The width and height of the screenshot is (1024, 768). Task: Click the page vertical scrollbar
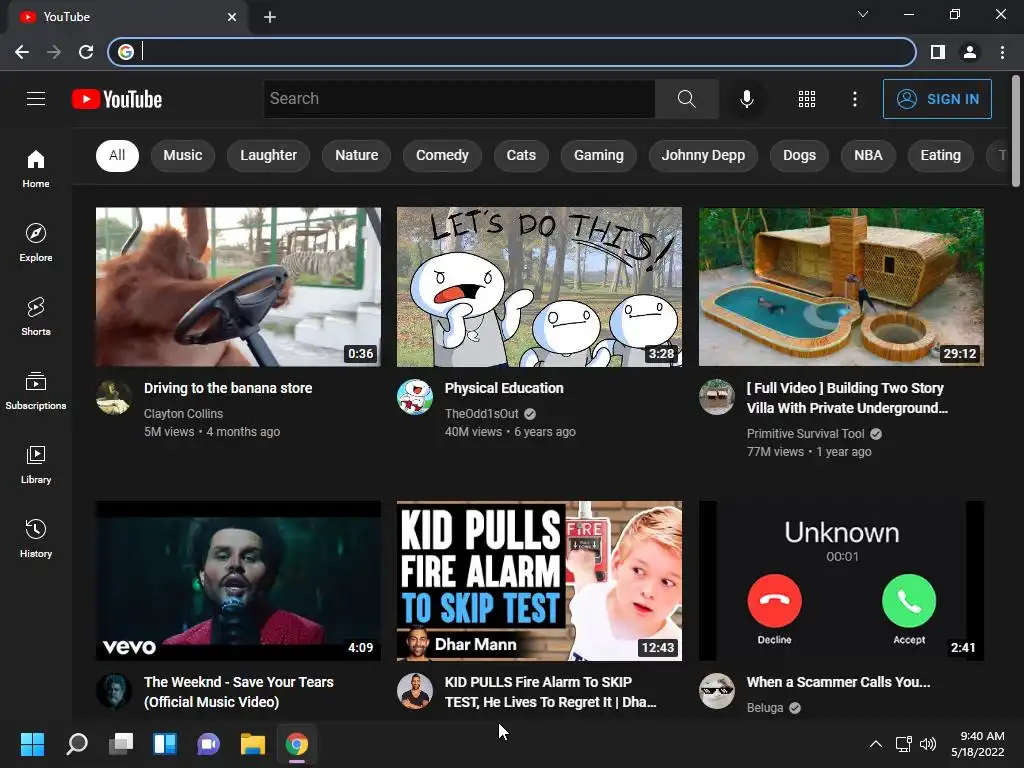(x=1016, y=131)
